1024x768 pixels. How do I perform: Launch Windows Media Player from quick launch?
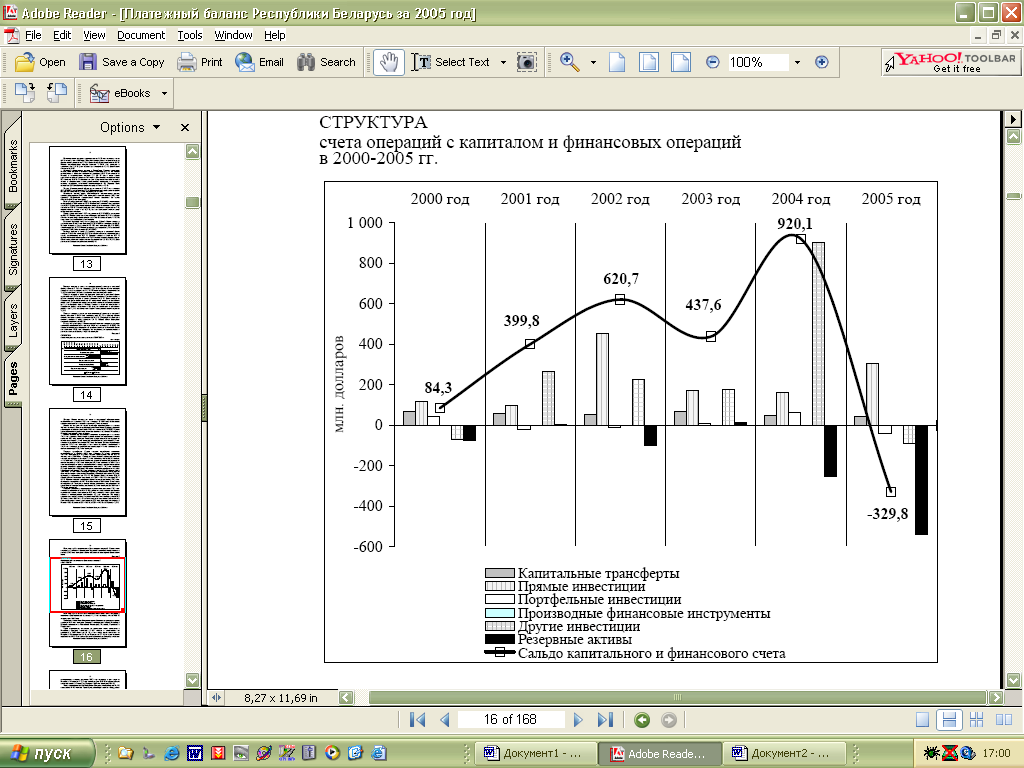pyautogui.click(x=332, y=753)
